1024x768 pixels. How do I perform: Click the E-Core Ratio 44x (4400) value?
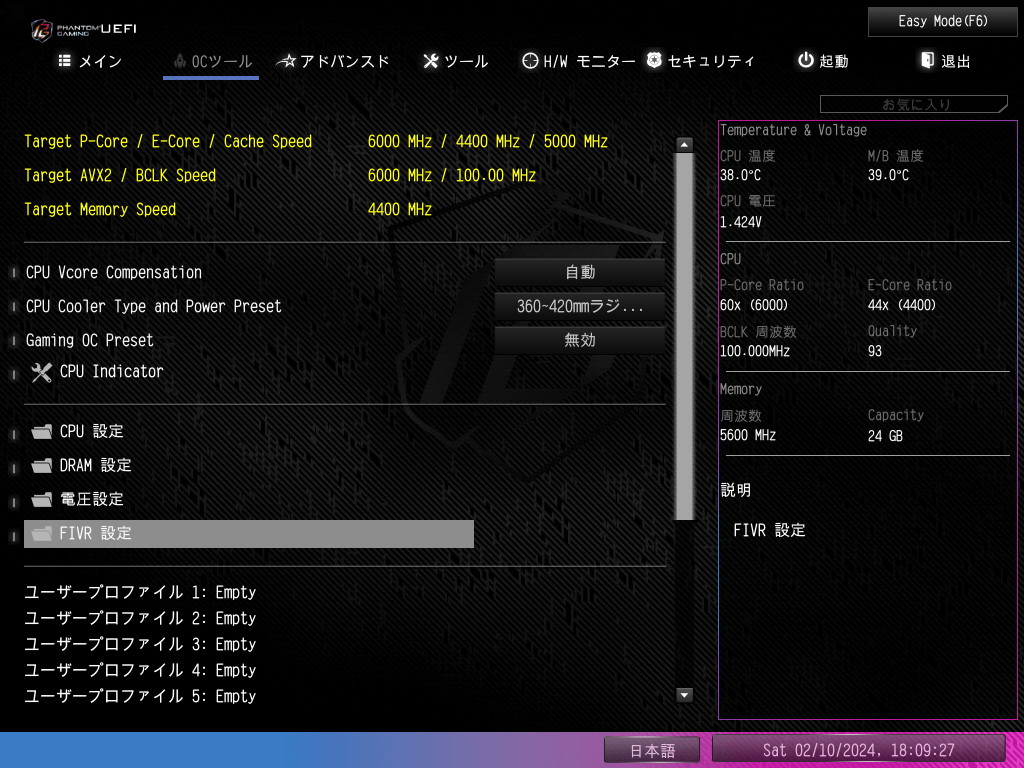[902, 306]
